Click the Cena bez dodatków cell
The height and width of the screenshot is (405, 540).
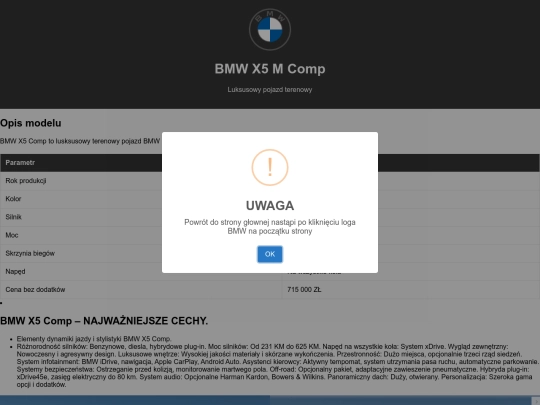141,290
